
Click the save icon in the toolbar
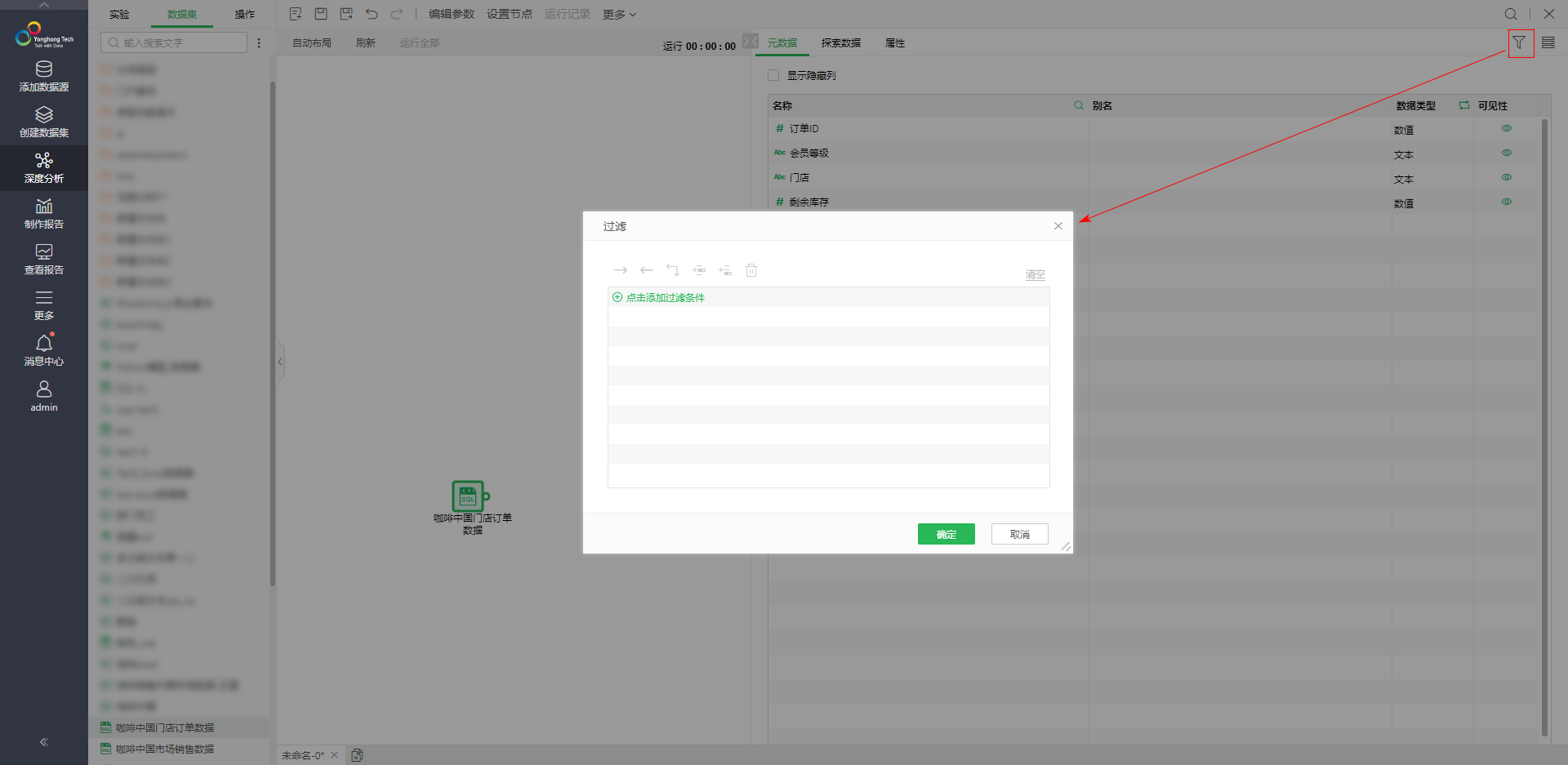point(321,14)
